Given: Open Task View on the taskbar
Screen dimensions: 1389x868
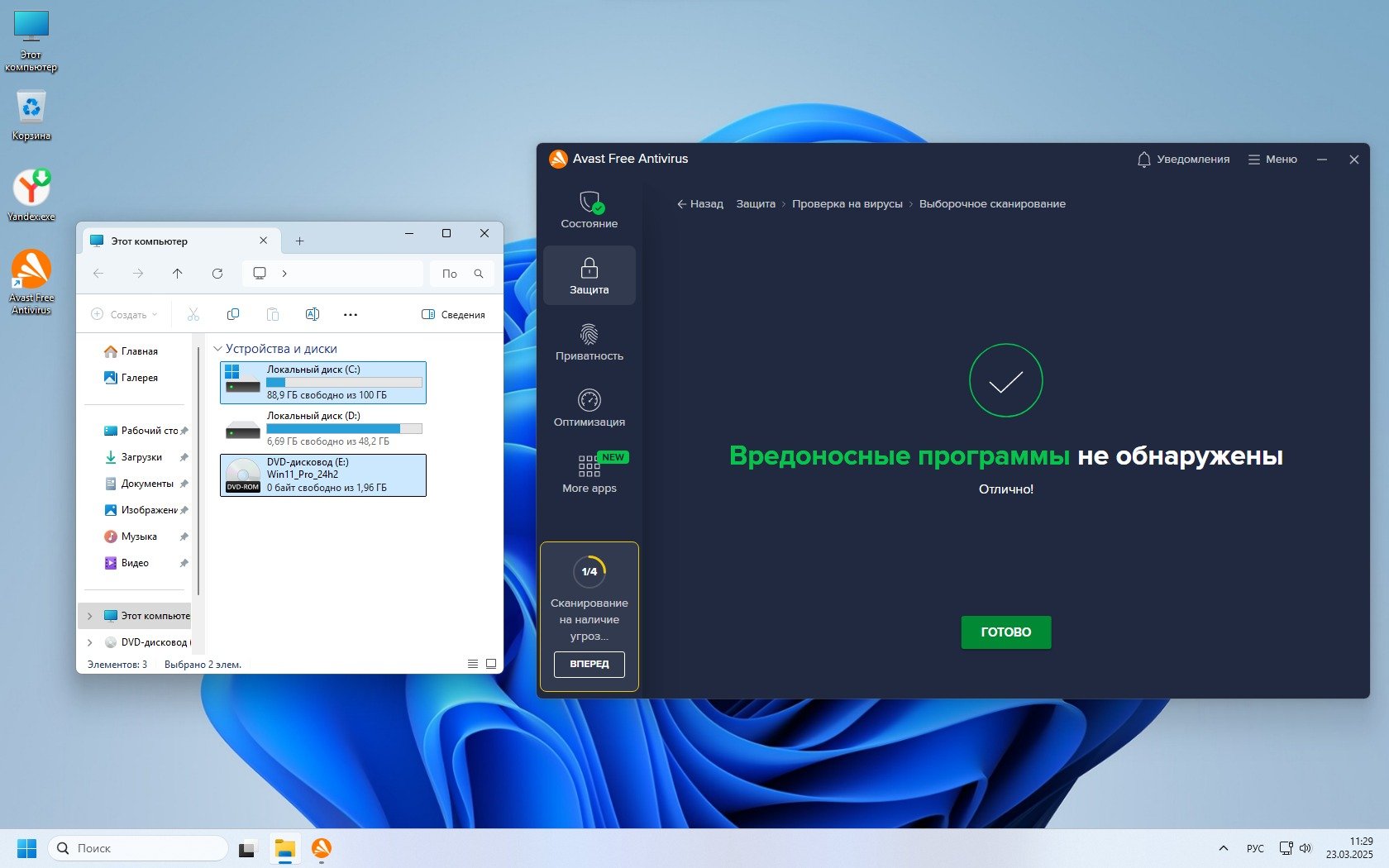Looking at the screenshot, I should [x=247, y=848].
